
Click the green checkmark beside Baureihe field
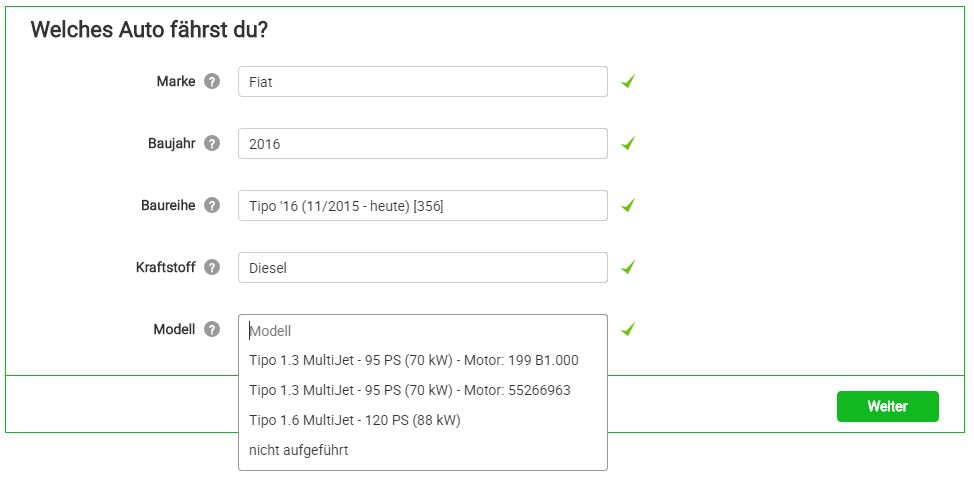628,206
